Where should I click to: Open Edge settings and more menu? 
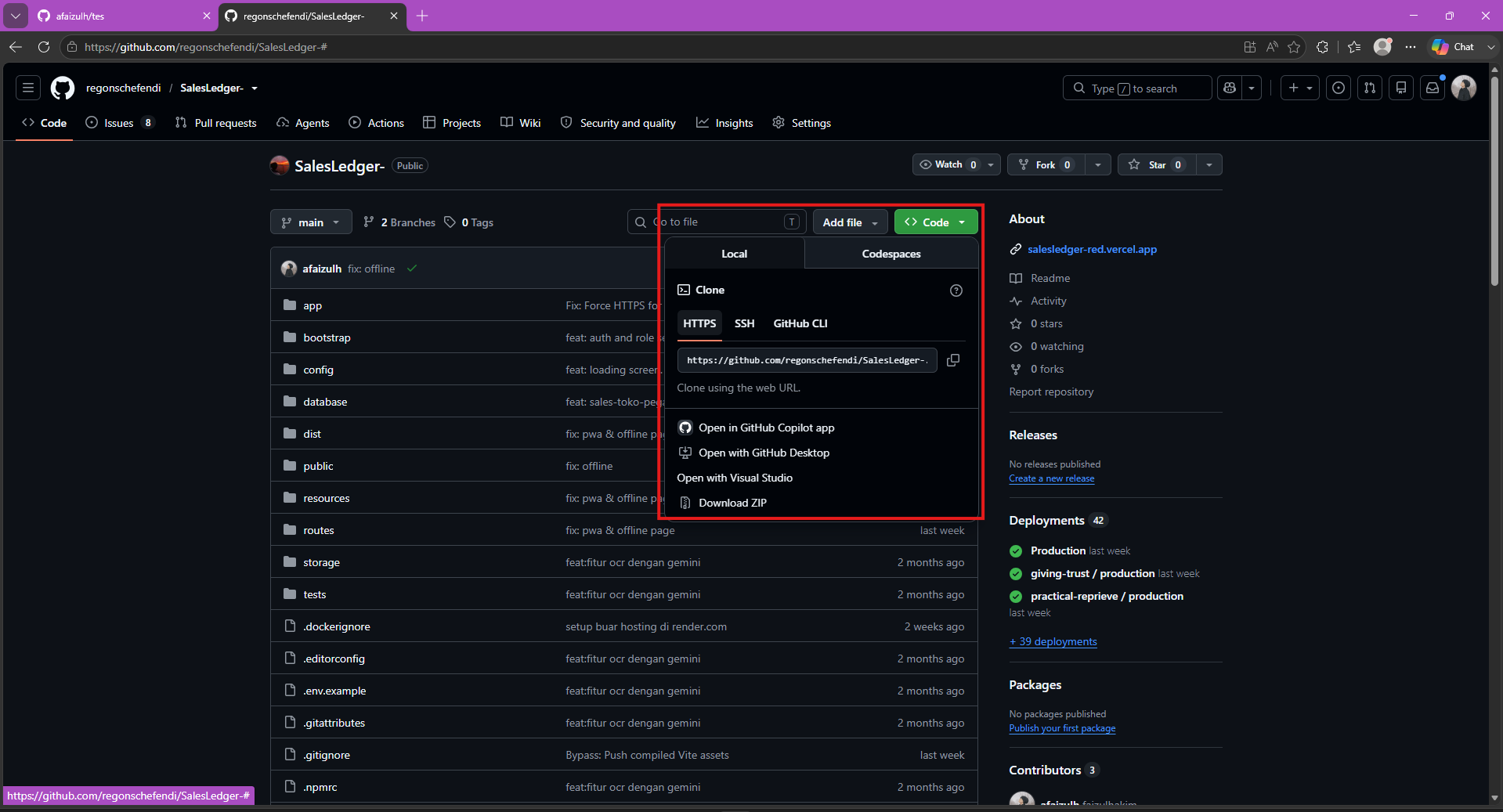tap(1411, 47)
